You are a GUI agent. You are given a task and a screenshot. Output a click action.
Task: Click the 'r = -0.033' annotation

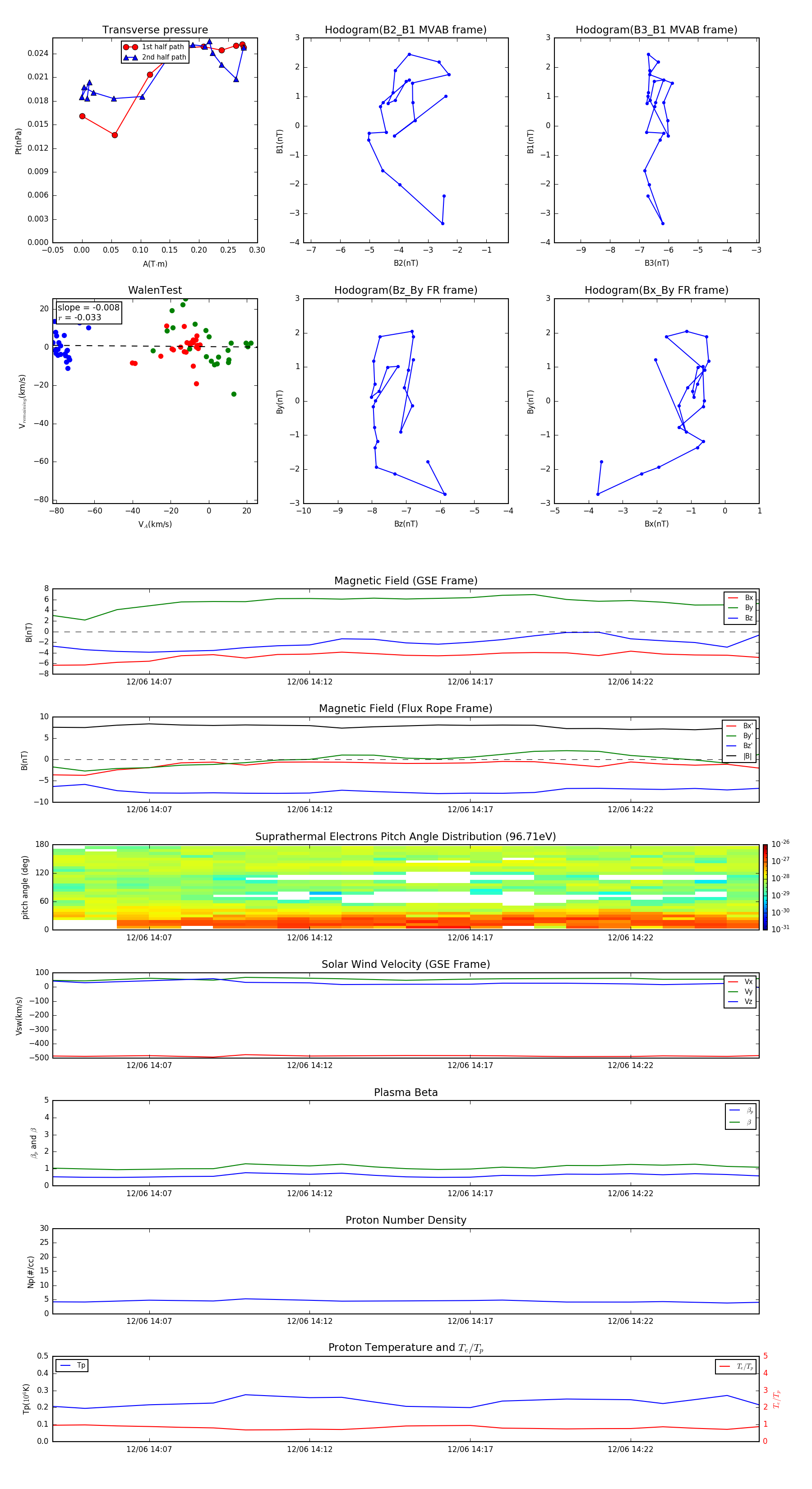pos(80,317)
